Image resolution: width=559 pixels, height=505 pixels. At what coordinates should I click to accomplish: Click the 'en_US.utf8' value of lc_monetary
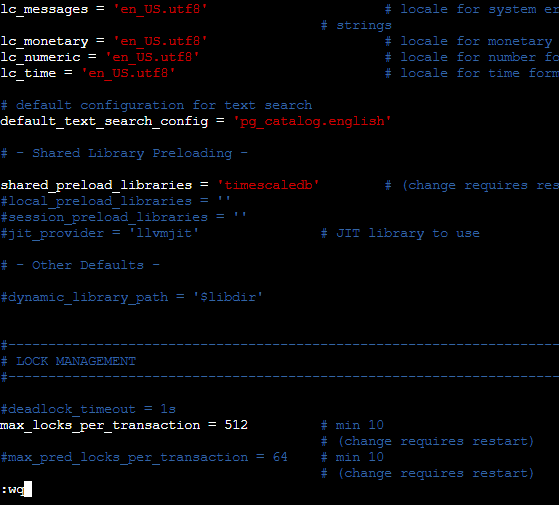click(x=160, y=41)
